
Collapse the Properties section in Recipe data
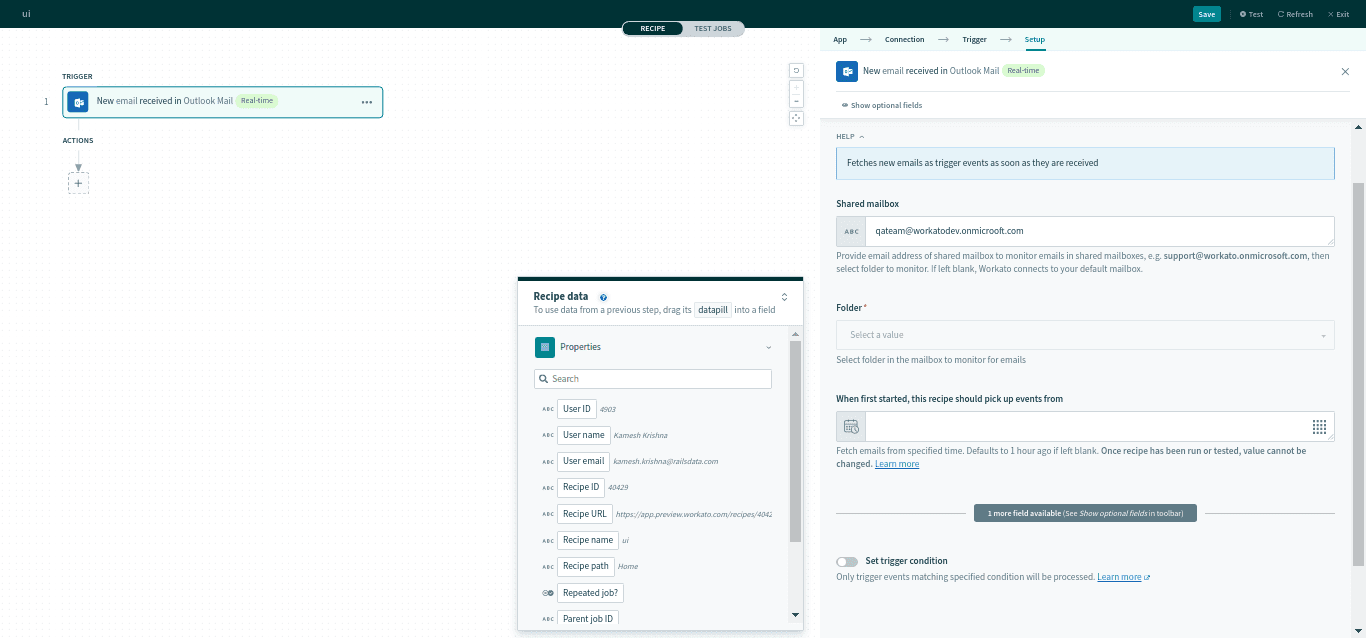tap(768, 346)
